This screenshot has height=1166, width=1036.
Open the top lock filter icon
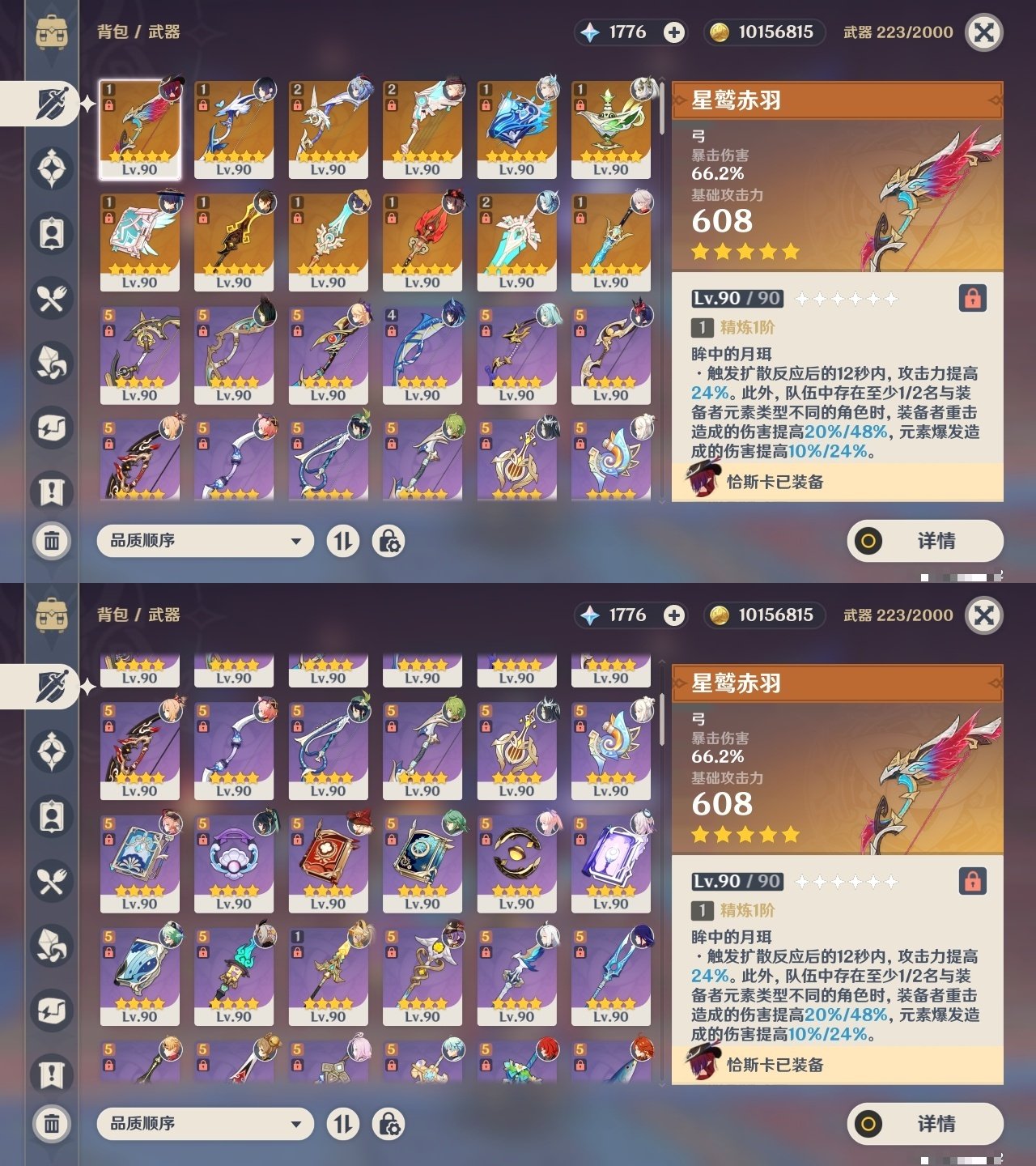388,541
